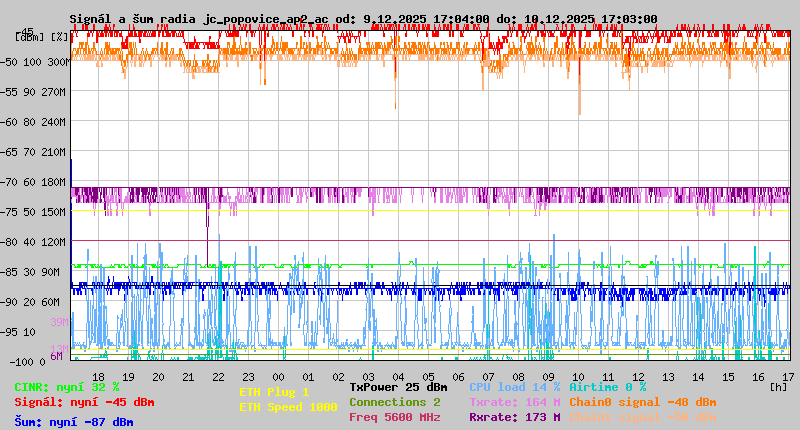800x430 pixels.
Task: Click the 09 hour mark on time axis
Action: pos(548,376)
